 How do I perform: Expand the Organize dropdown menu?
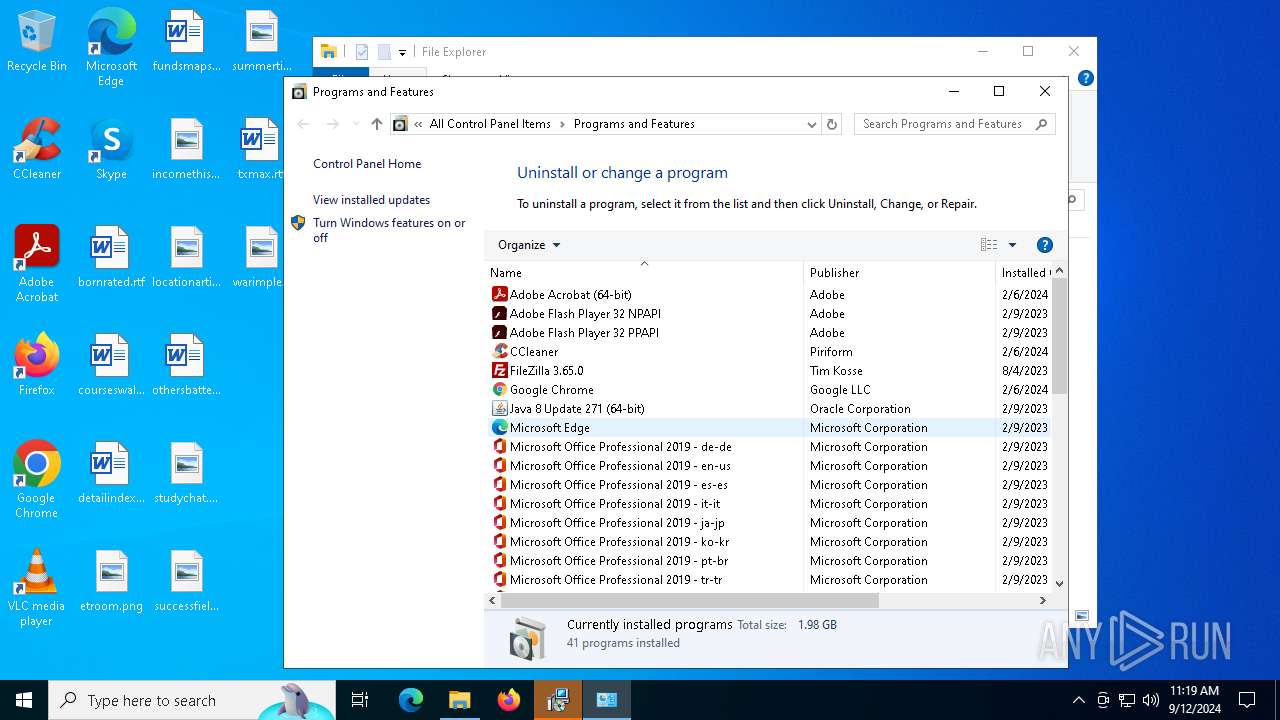[x=529, y=245]
